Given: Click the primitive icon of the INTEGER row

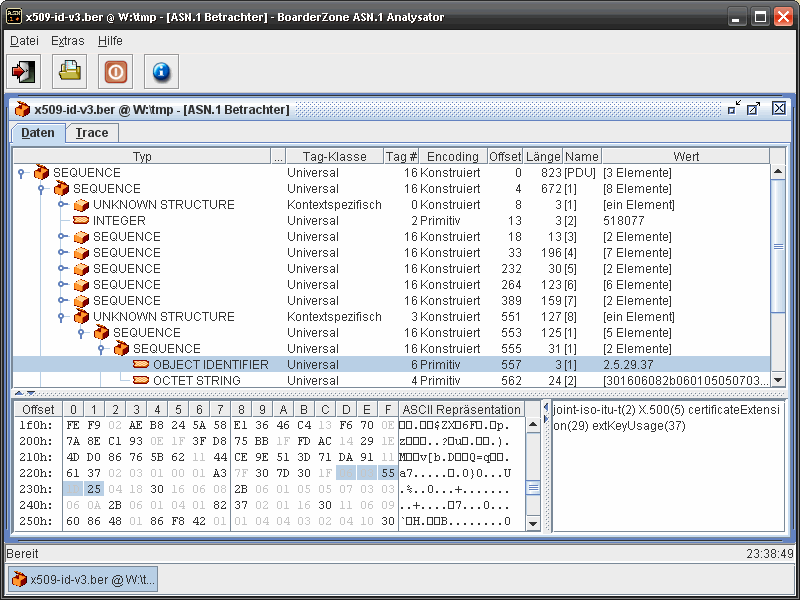Looking at the screenshot, I should tap(81, 220).
